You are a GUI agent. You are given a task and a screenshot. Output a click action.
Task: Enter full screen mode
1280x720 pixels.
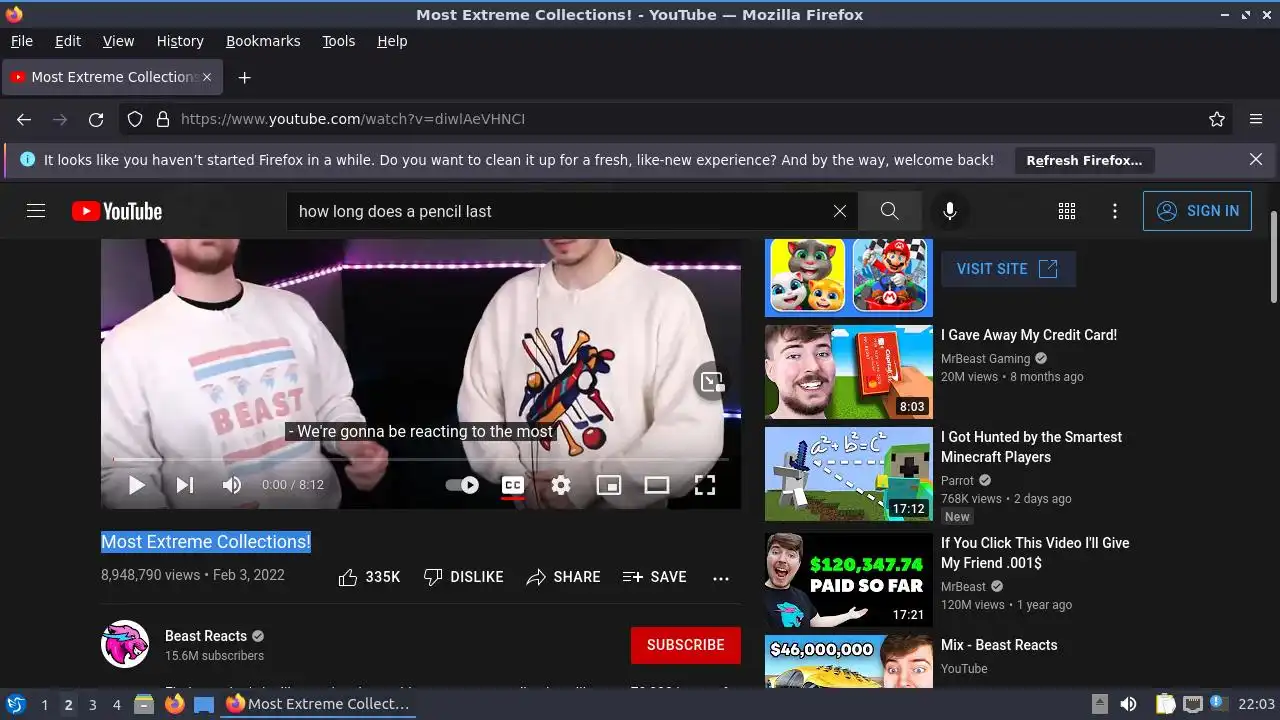(705, 485)
